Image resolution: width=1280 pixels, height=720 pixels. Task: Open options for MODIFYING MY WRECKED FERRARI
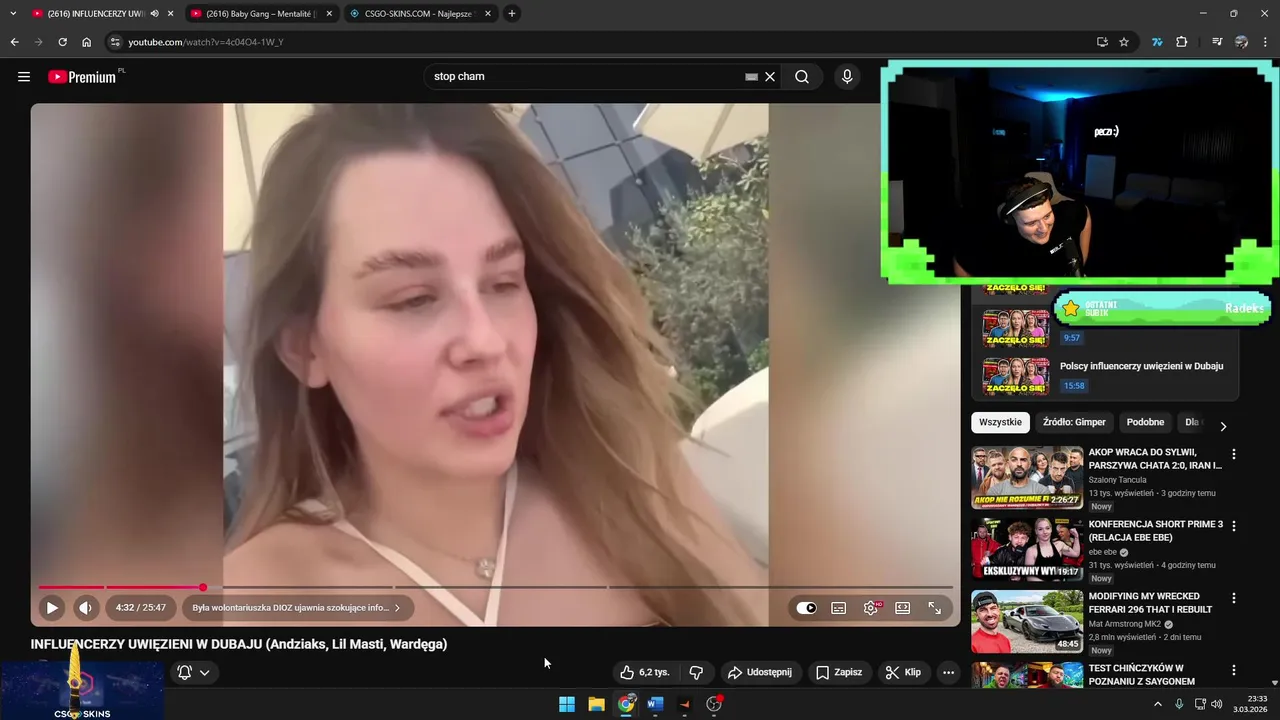[x=1233, y=598]
